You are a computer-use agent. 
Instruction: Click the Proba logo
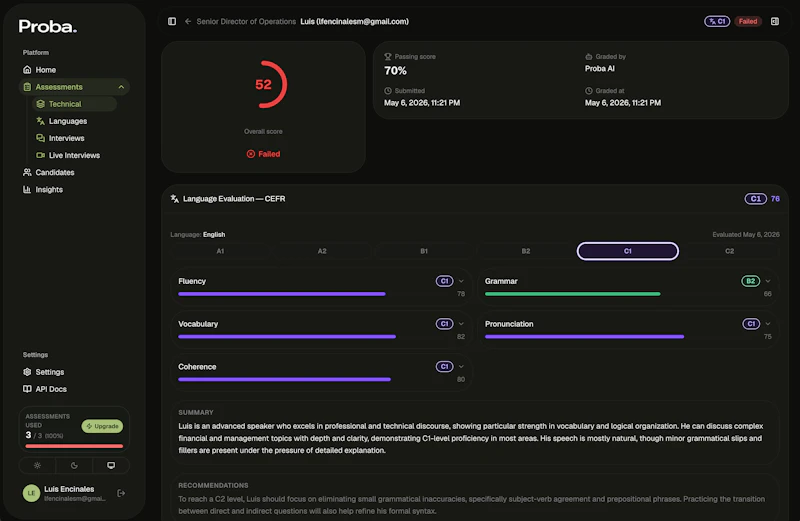47,27
